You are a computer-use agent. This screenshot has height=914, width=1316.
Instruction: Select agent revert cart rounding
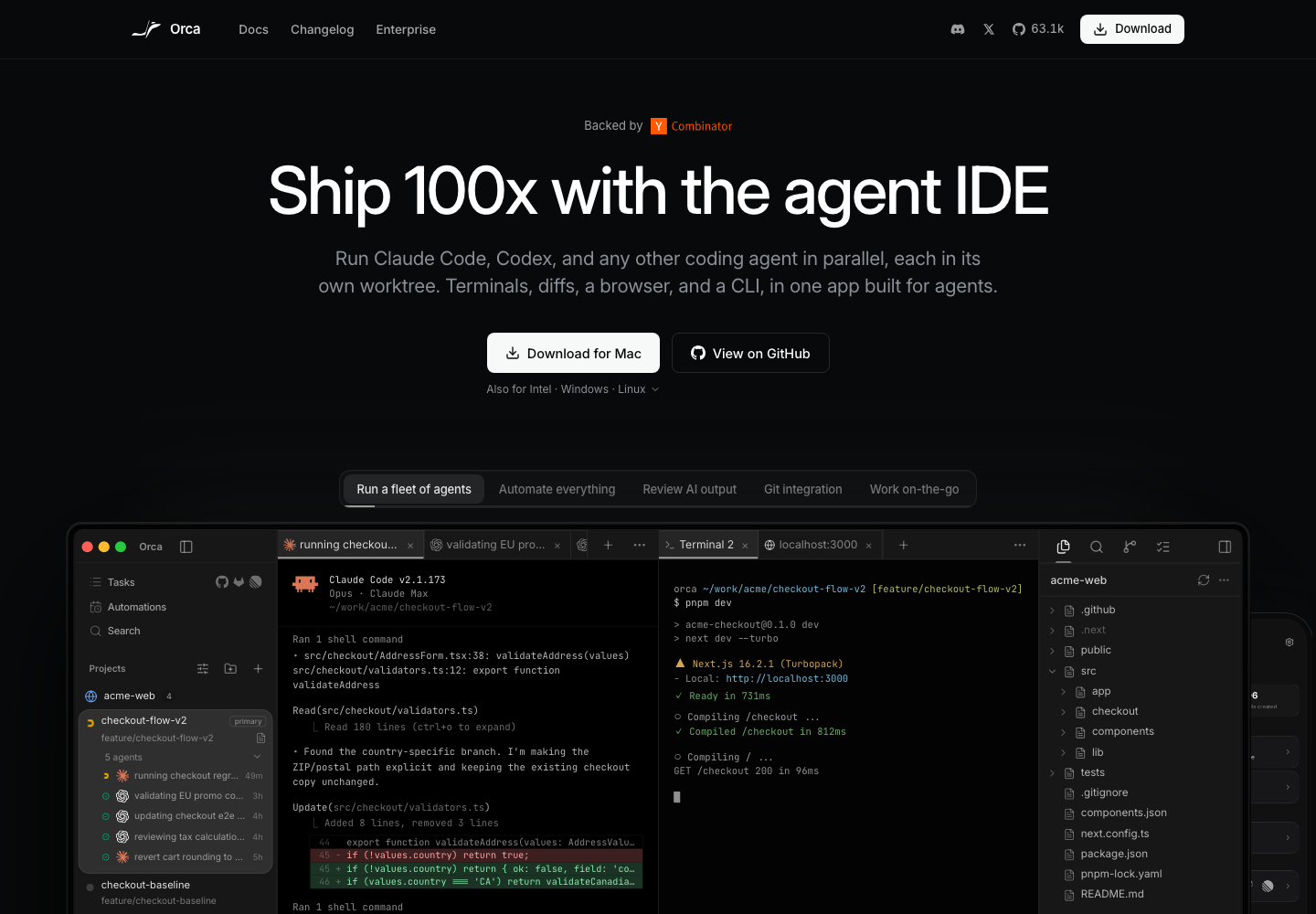click(x=182, y=857)
